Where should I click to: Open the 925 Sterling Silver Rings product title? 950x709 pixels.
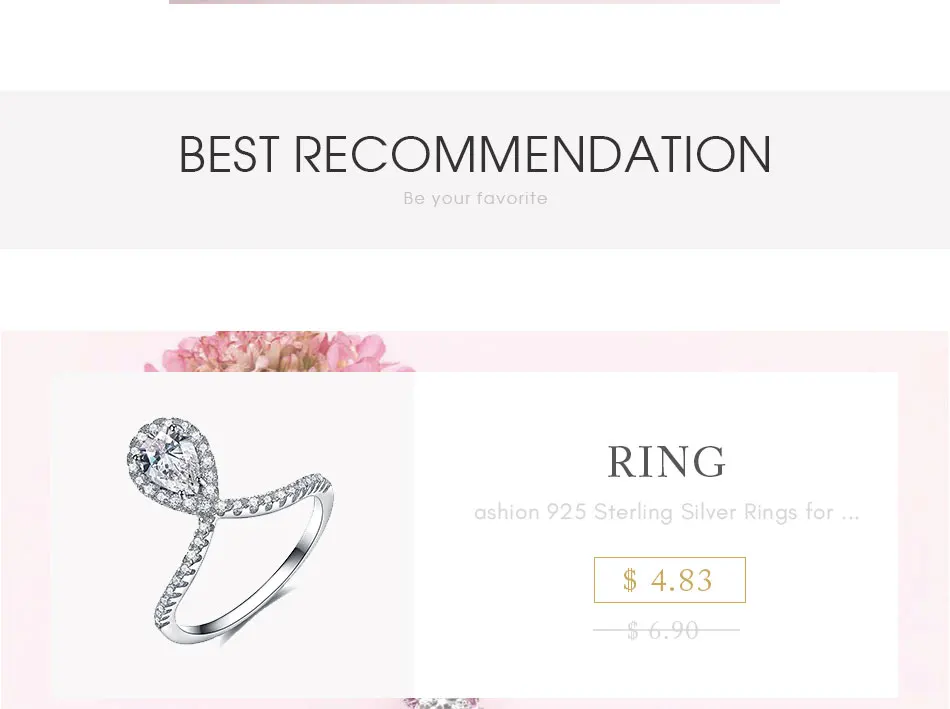click(666, 512)
